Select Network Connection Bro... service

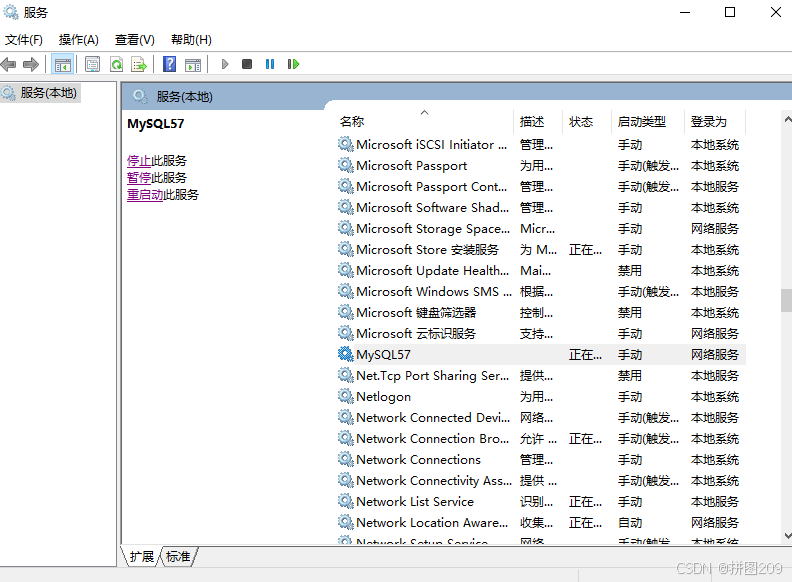click(540, 439)
